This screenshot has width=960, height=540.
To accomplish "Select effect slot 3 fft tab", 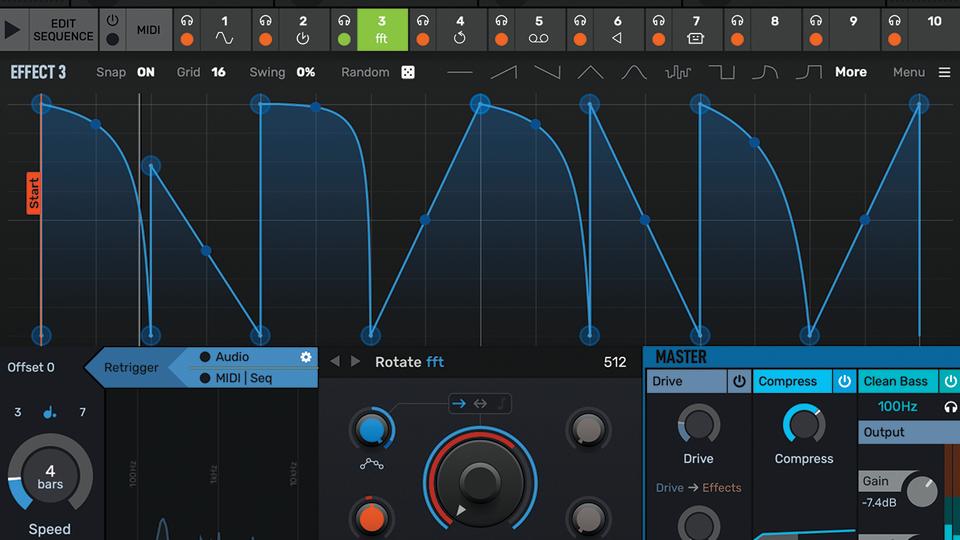I will click(x=381, y=30).
